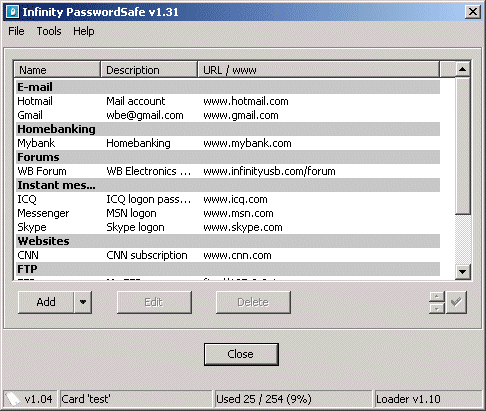Open the Help menu
486x411 pixels.
(84, 31)
